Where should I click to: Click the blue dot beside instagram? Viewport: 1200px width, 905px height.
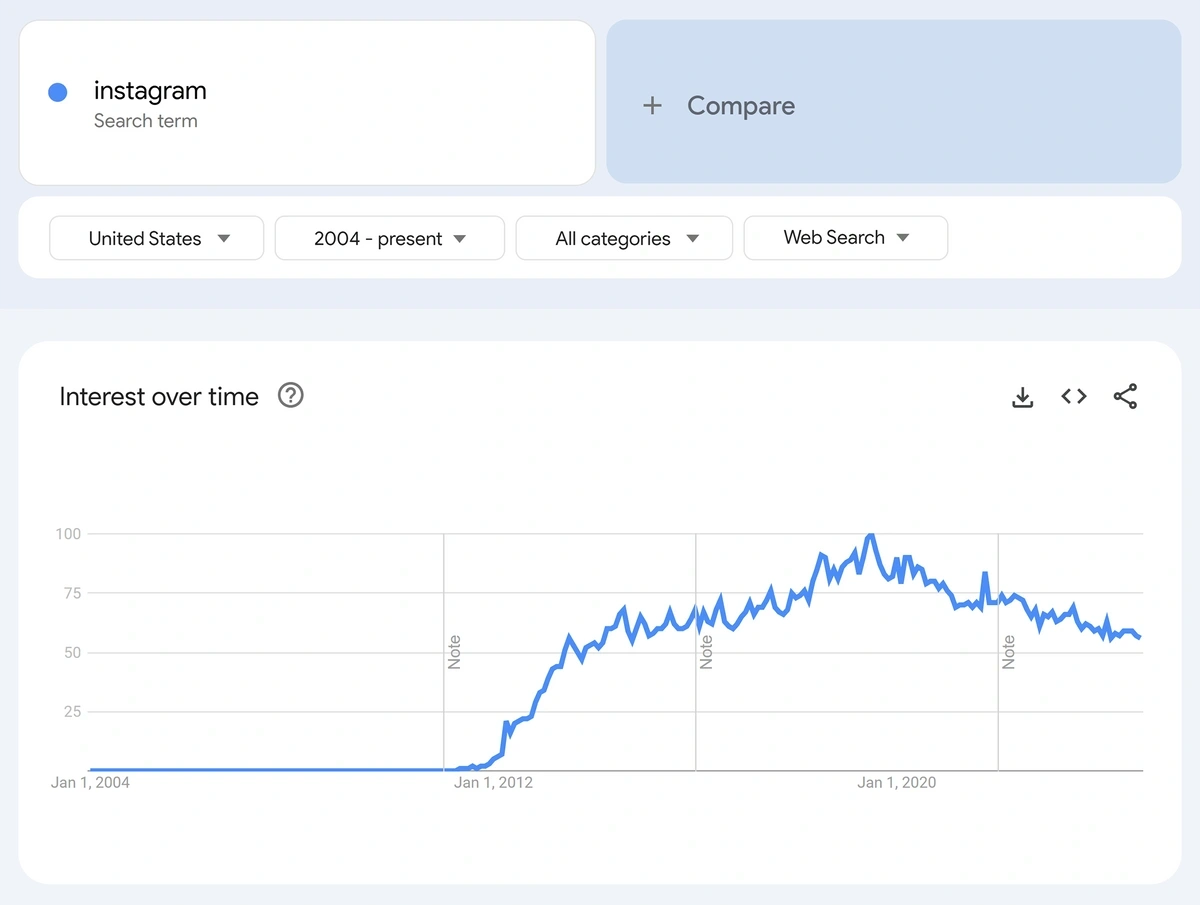58,92
